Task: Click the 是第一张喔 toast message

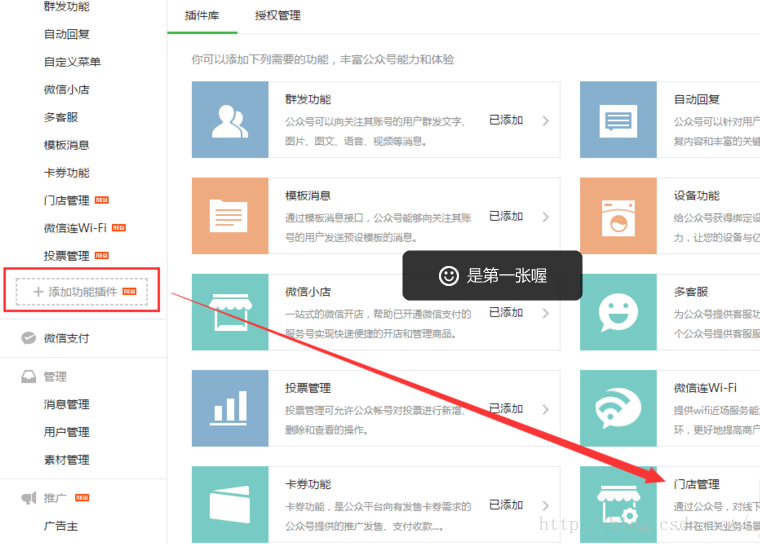Action: (492, 275)
